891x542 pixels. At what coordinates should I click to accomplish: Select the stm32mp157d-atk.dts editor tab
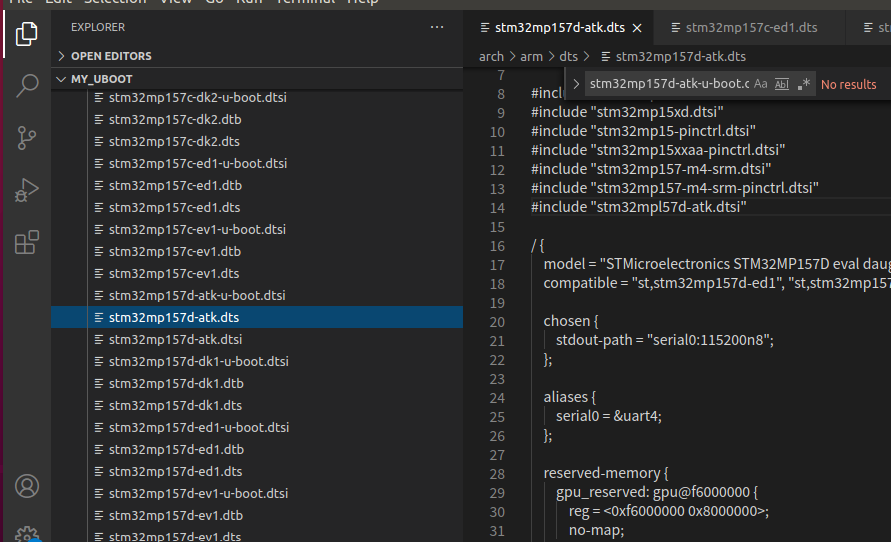(x=559, y=27)
